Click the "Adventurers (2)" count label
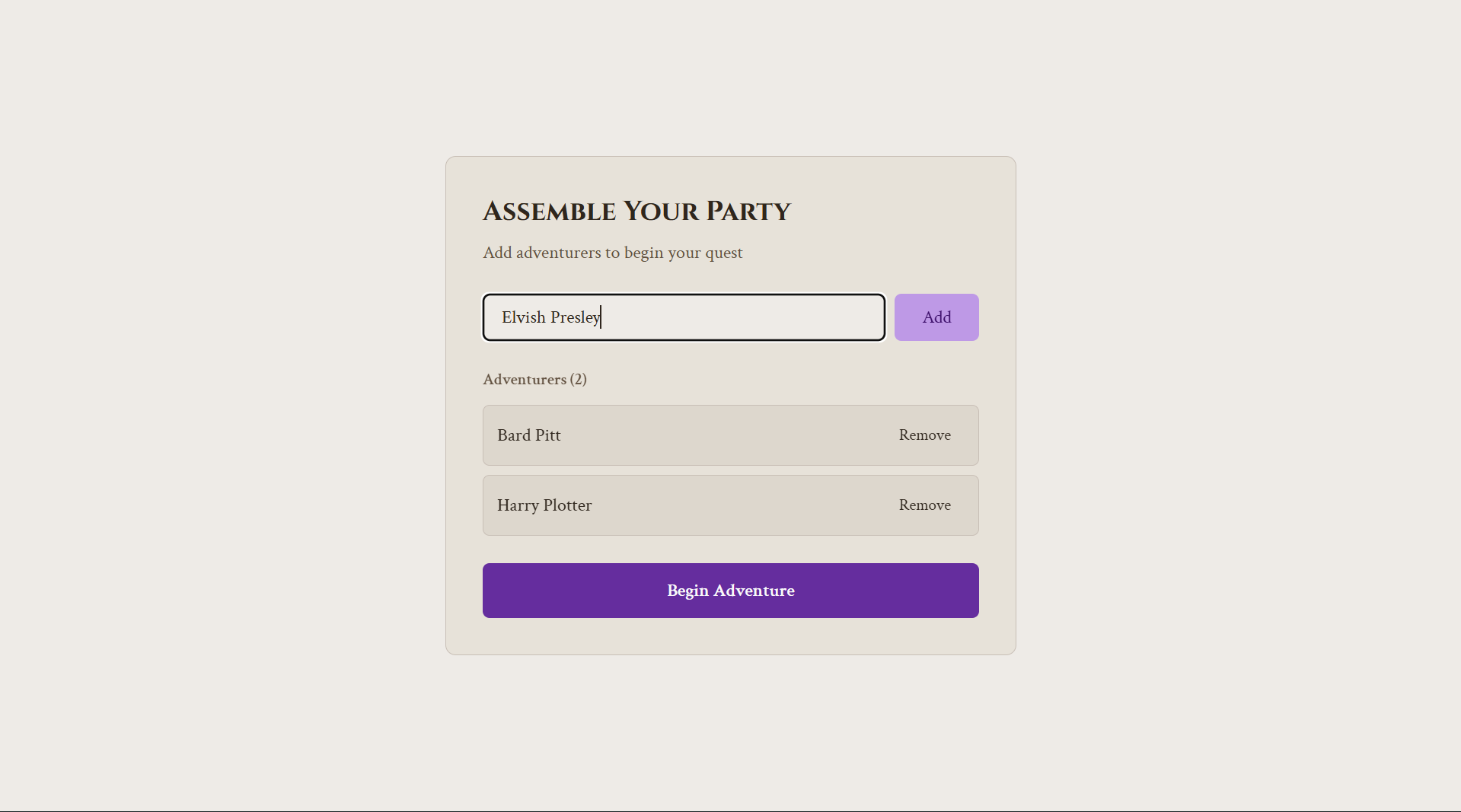The image size is (1461, 812). click(x=534, y=379)
